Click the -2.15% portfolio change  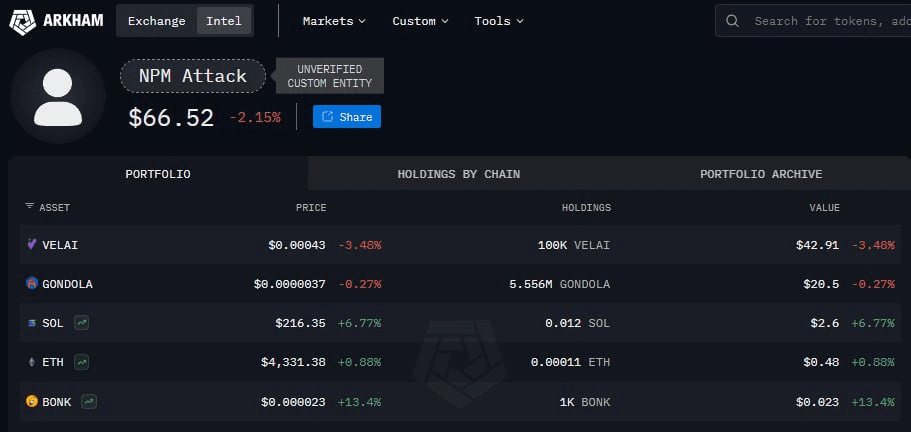pyautogui.click(x=255, y=117)
